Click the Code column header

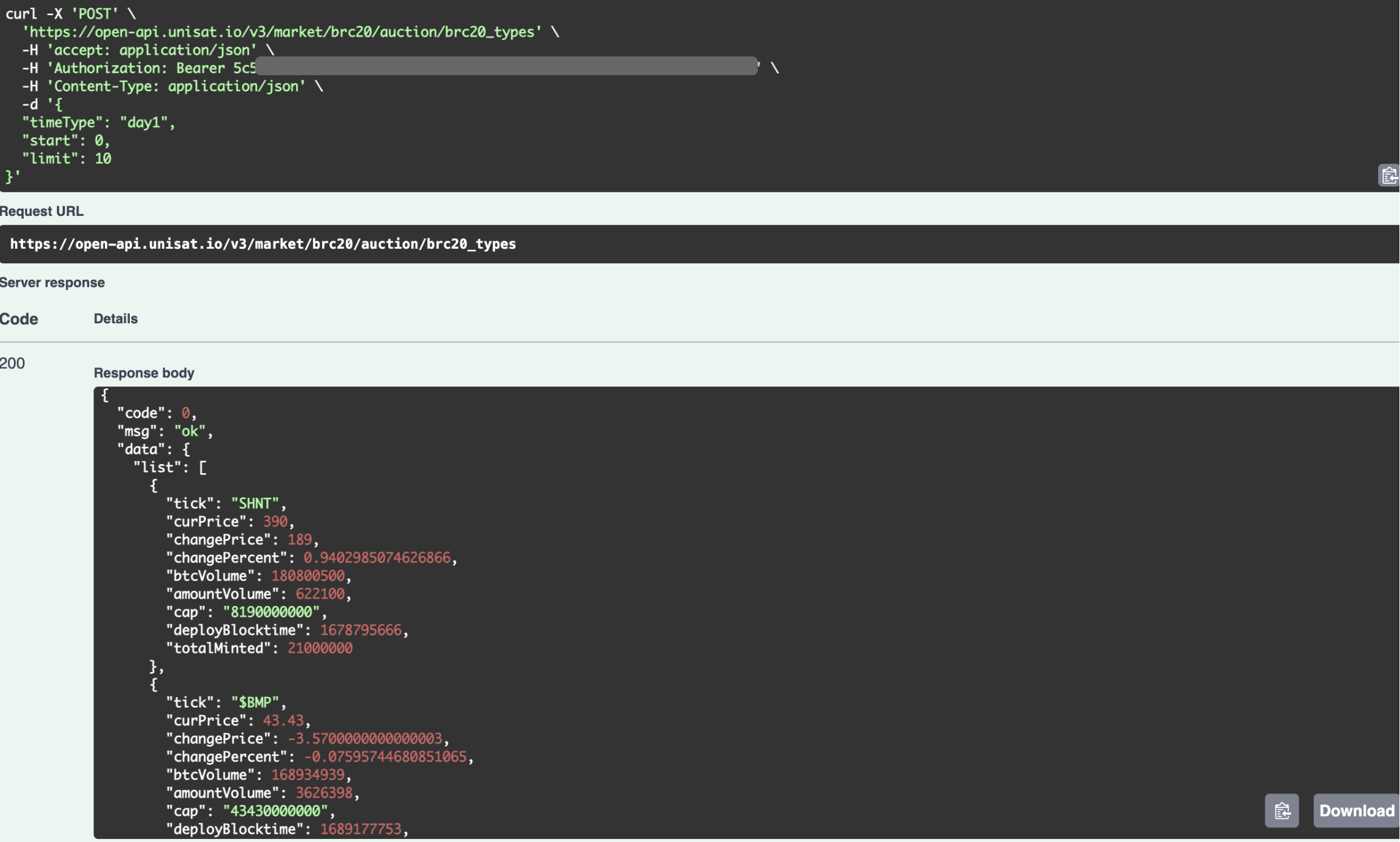click(19, 318)
